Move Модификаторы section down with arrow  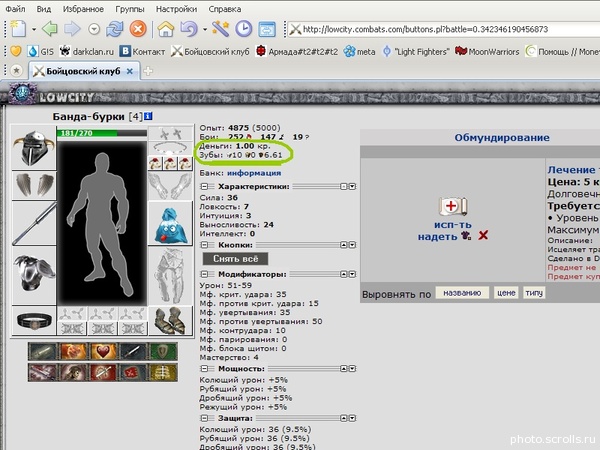pyautogui.click(x=352, y=274)
